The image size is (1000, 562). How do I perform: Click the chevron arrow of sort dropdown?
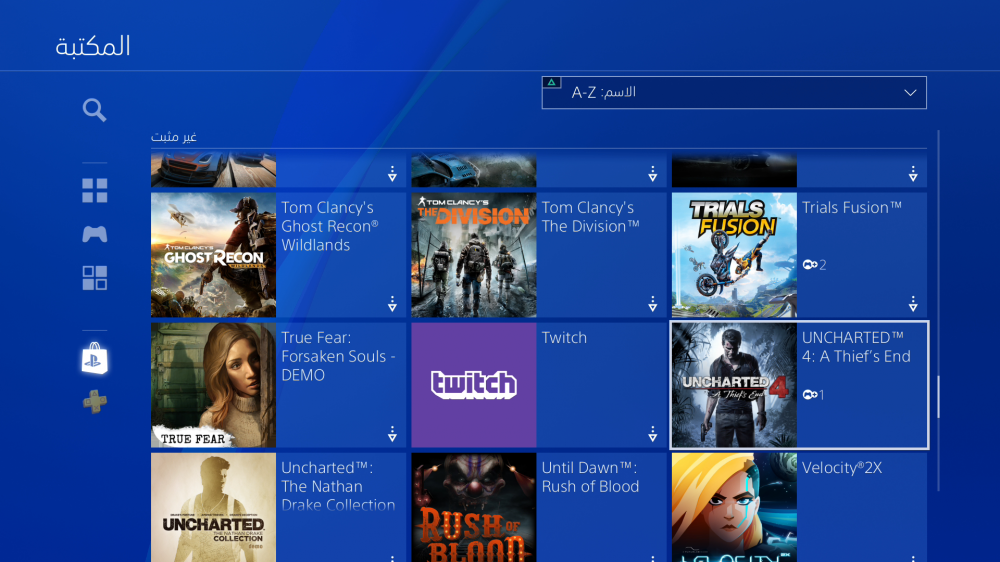pyautogui.click(x=910, y=93)
